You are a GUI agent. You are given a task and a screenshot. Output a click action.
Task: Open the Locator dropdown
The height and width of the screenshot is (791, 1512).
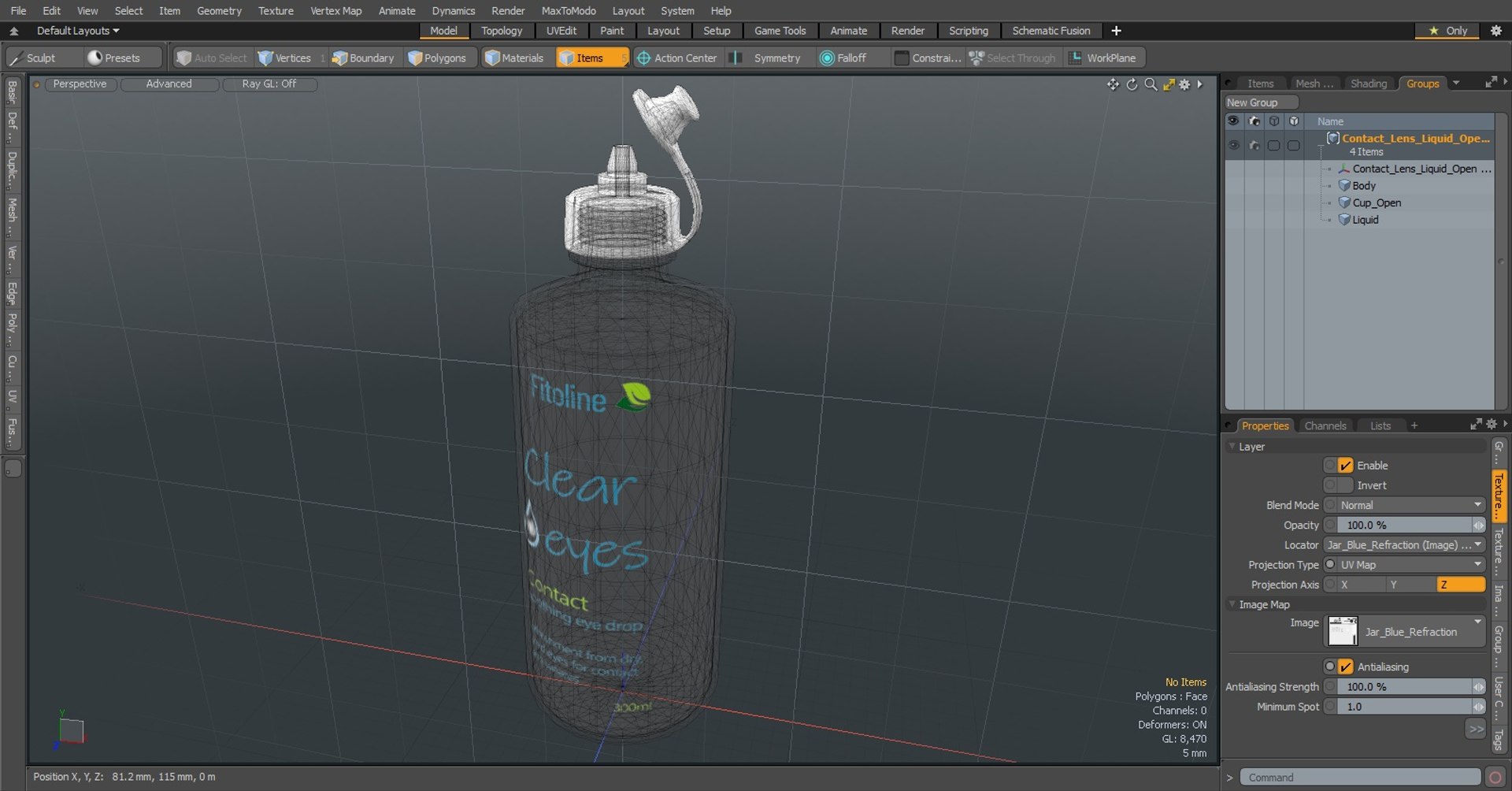(1404, 545)
